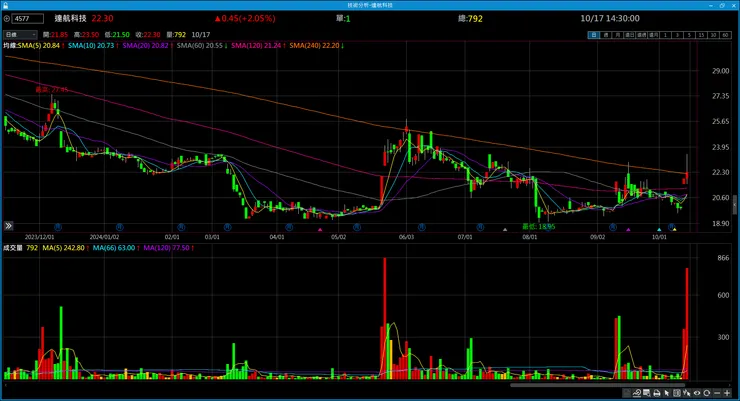Click the total volume value 792 in header

[475, 18]
